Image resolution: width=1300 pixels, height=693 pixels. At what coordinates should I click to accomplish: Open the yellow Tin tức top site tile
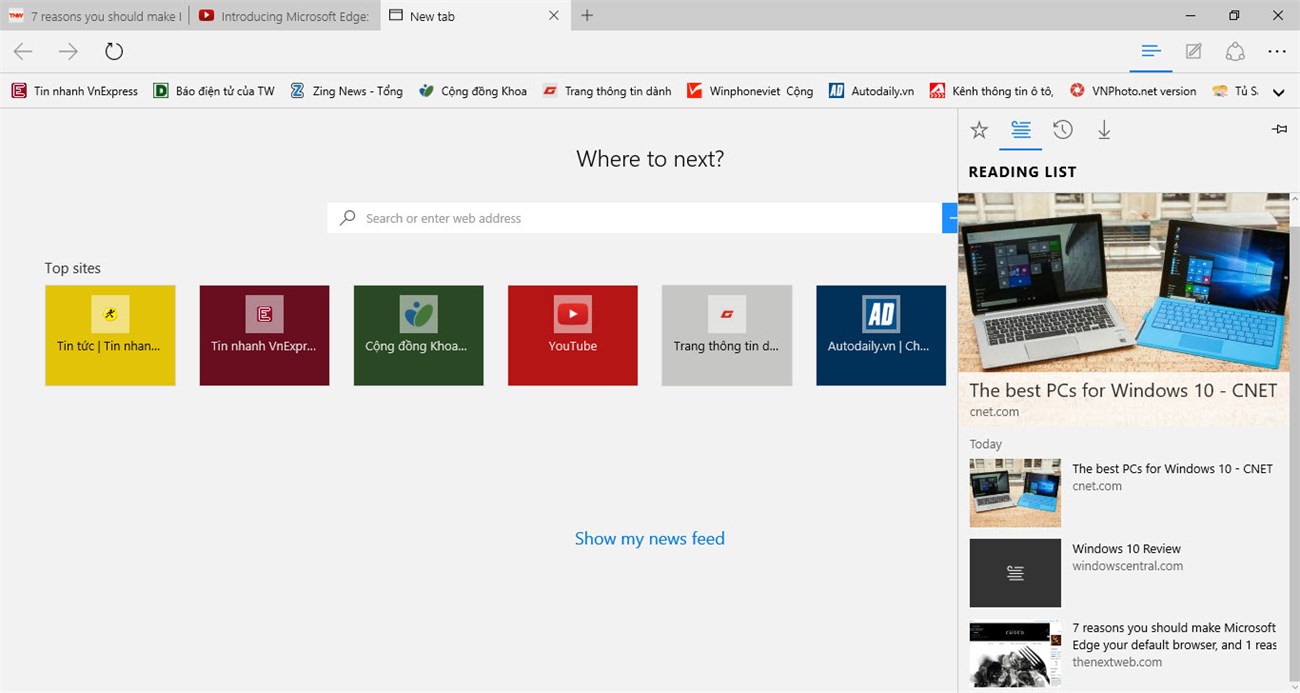110,335
